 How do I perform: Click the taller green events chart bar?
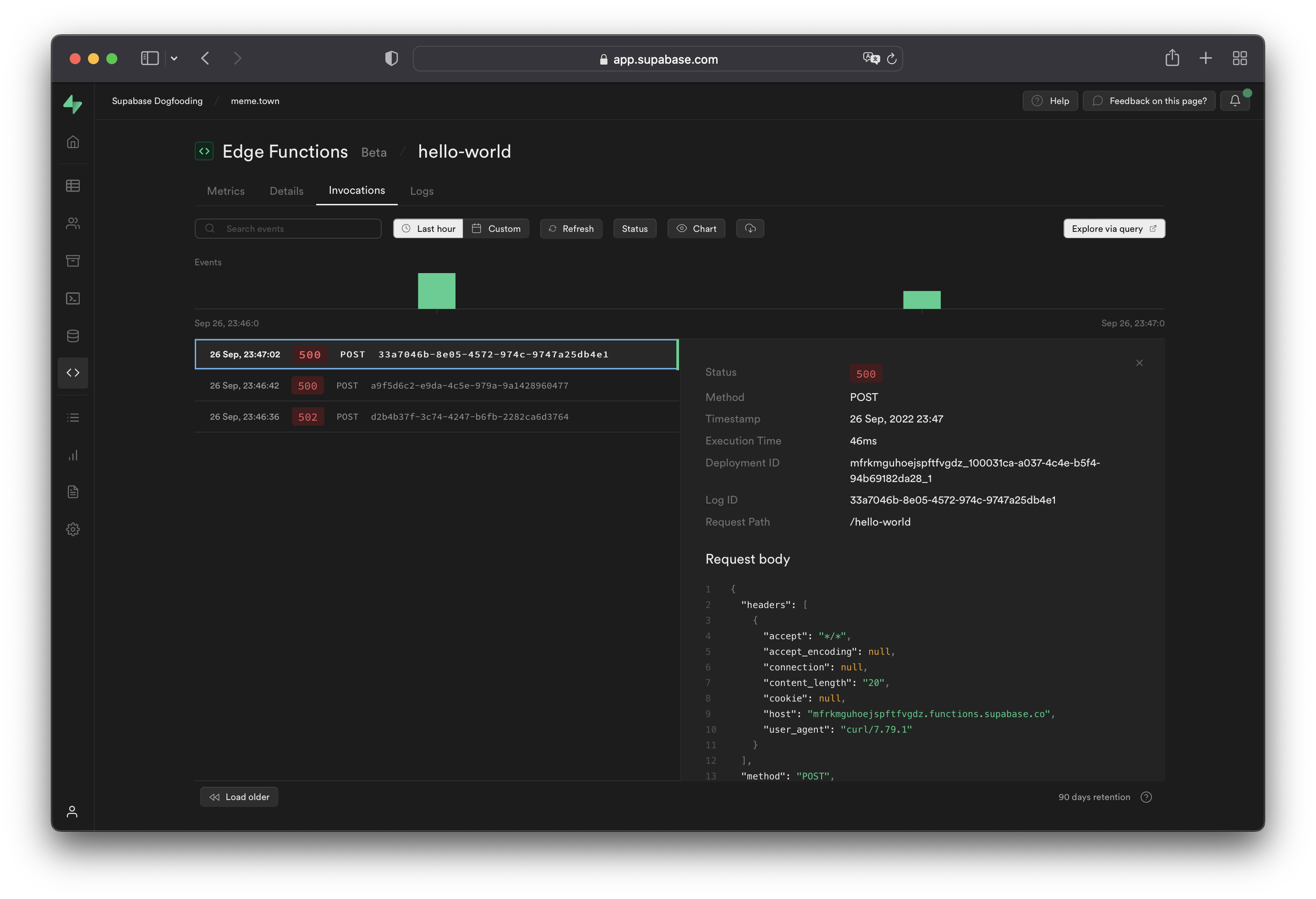[x=436, y=291]
